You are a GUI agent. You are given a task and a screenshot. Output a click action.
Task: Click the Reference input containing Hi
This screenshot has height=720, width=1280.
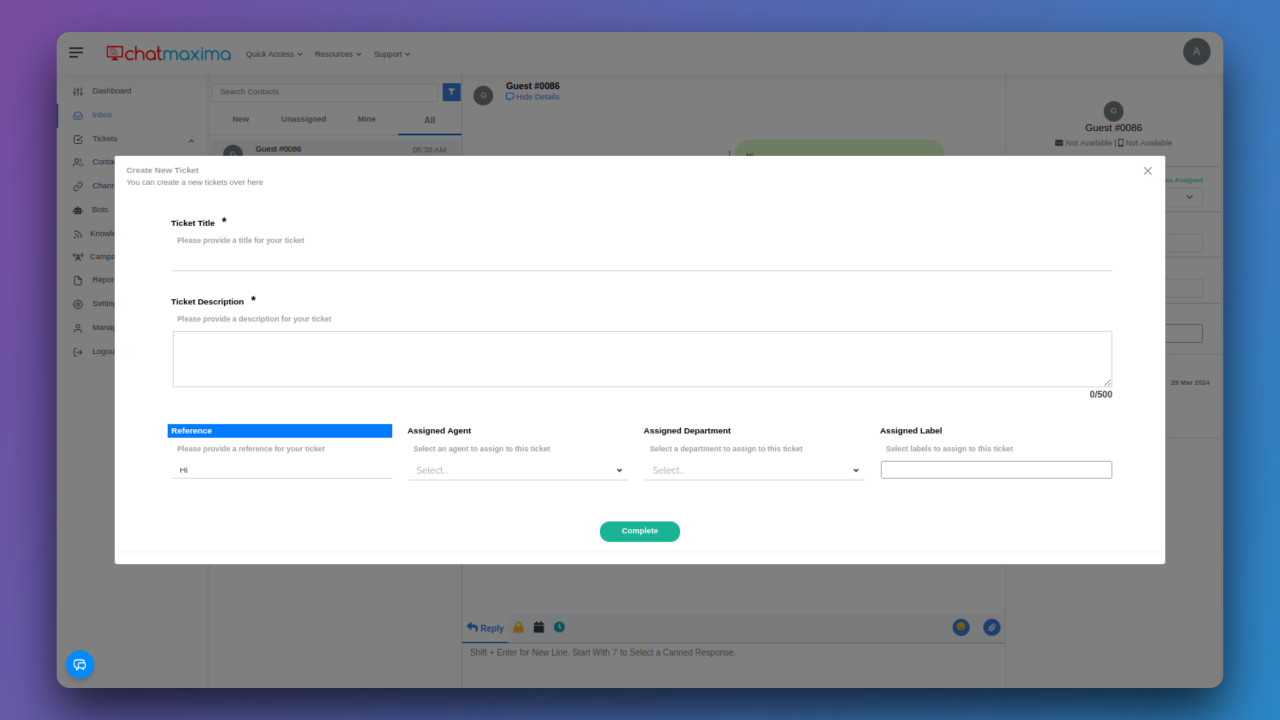click(x=282, y=469)
